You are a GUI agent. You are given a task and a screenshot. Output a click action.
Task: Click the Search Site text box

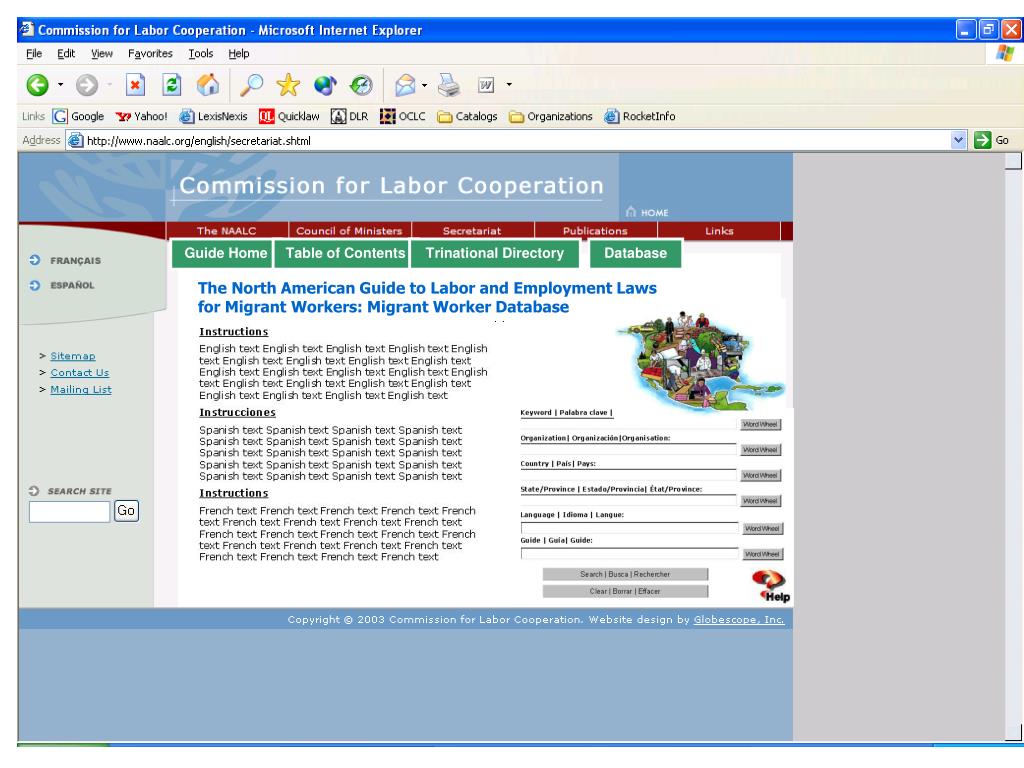coord(69,511)
